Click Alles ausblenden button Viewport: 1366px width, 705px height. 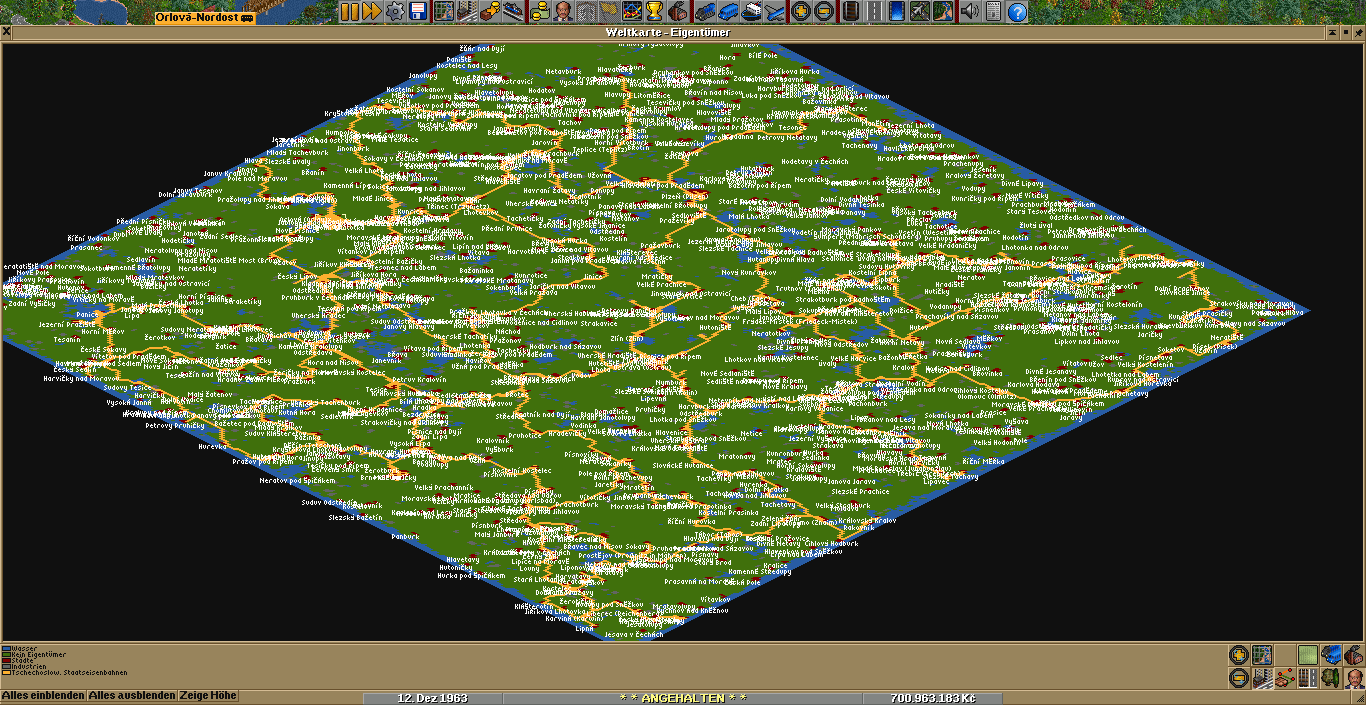point(132,696)
